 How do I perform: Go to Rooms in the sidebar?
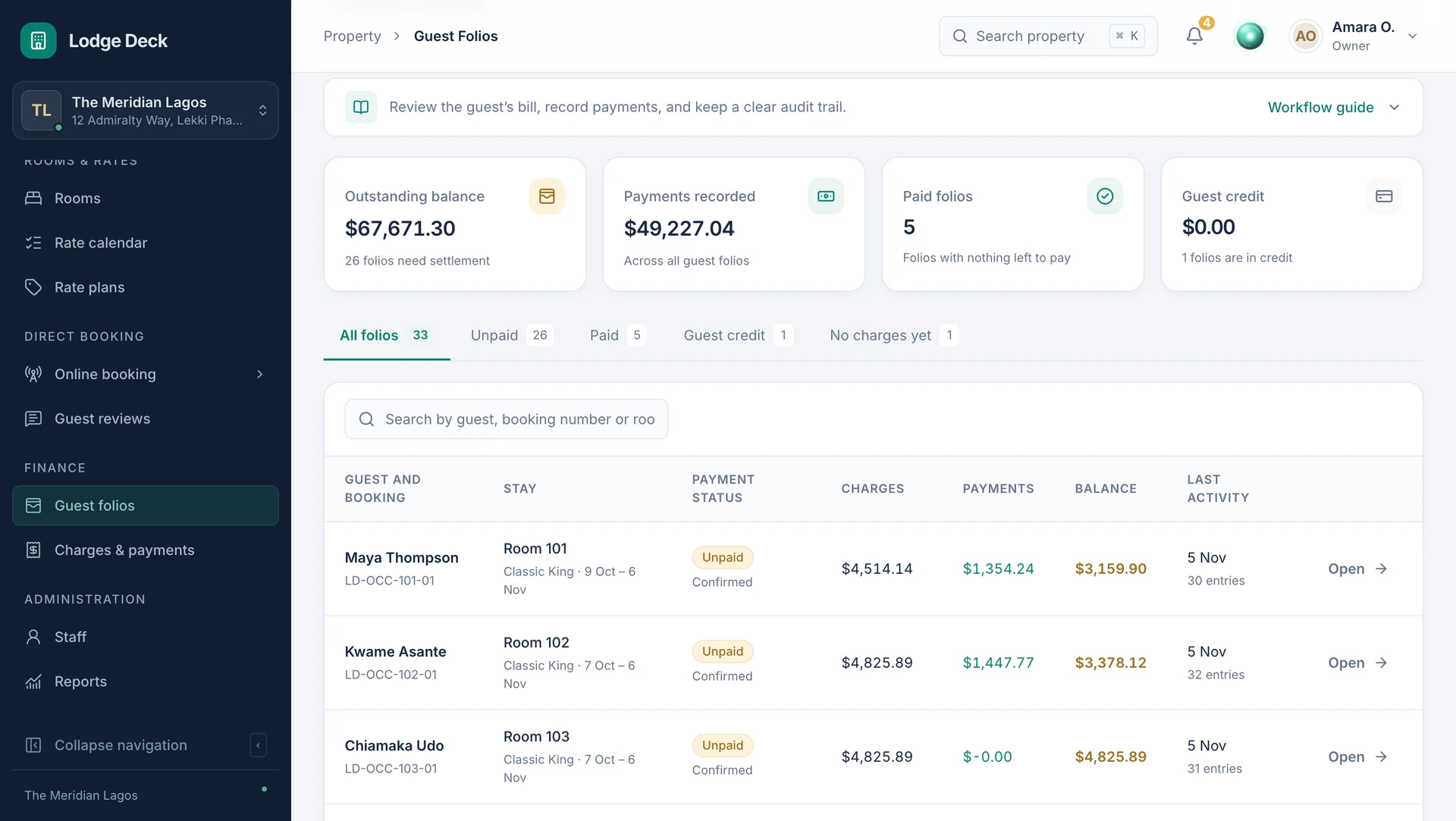click(146, 198)
